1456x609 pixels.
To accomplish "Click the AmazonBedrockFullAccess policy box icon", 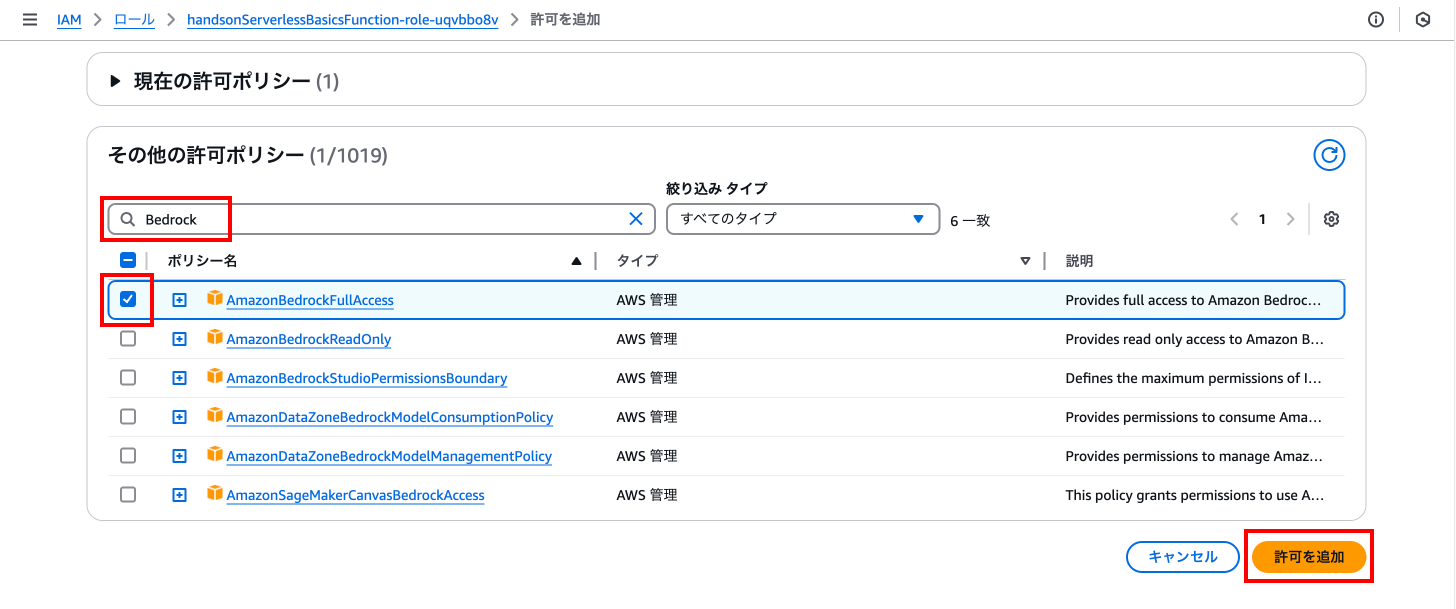I will click(x=214, y=298).
